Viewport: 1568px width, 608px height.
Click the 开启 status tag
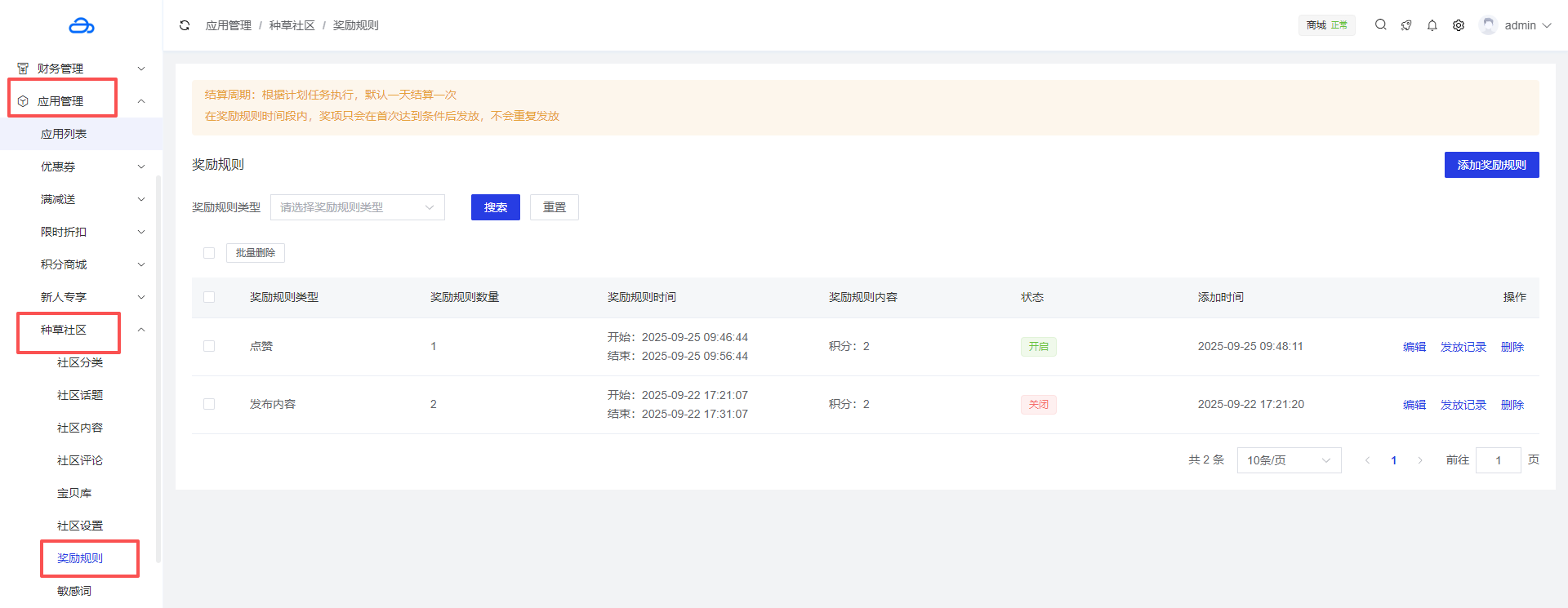point(1038,347)
